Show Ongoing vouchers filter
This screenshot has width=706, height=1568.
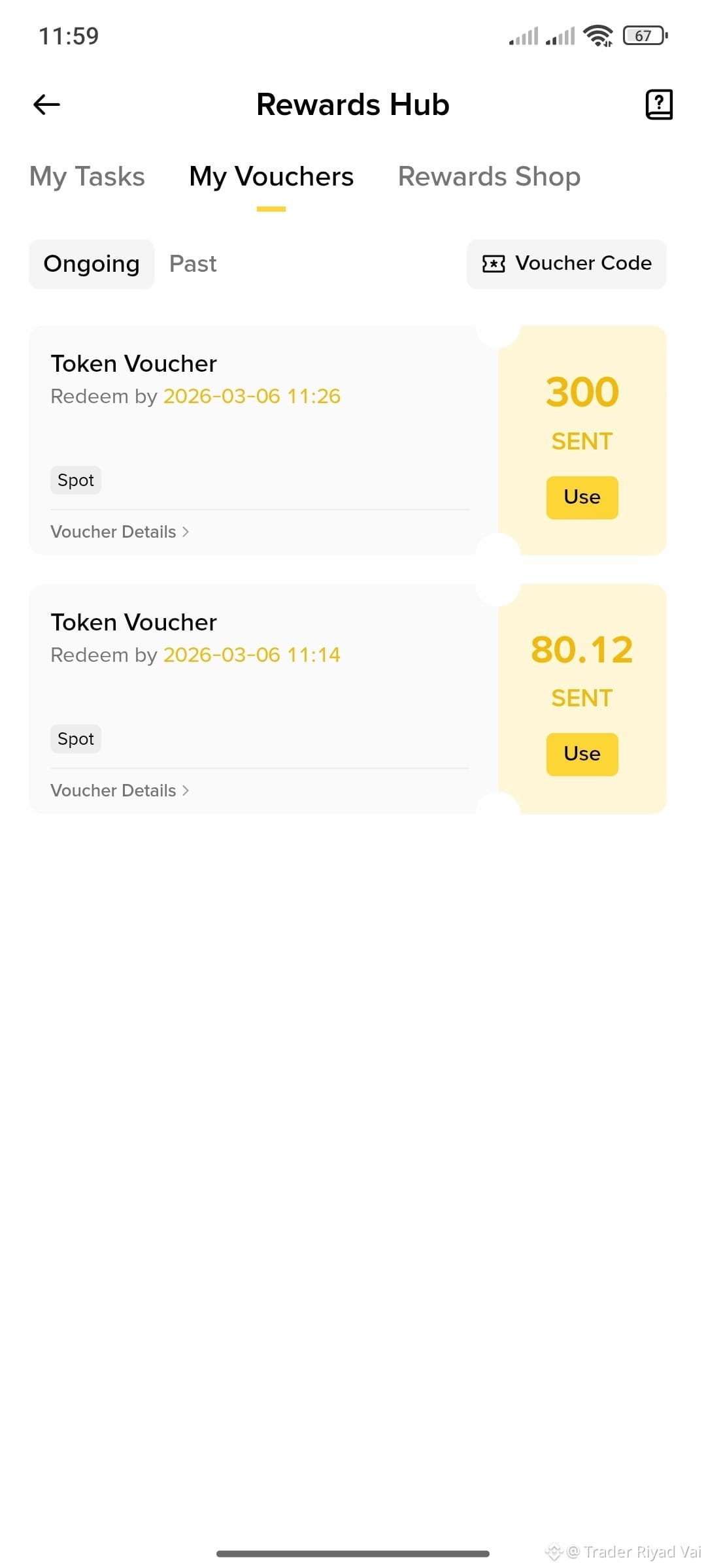click(x=92, y=264)
